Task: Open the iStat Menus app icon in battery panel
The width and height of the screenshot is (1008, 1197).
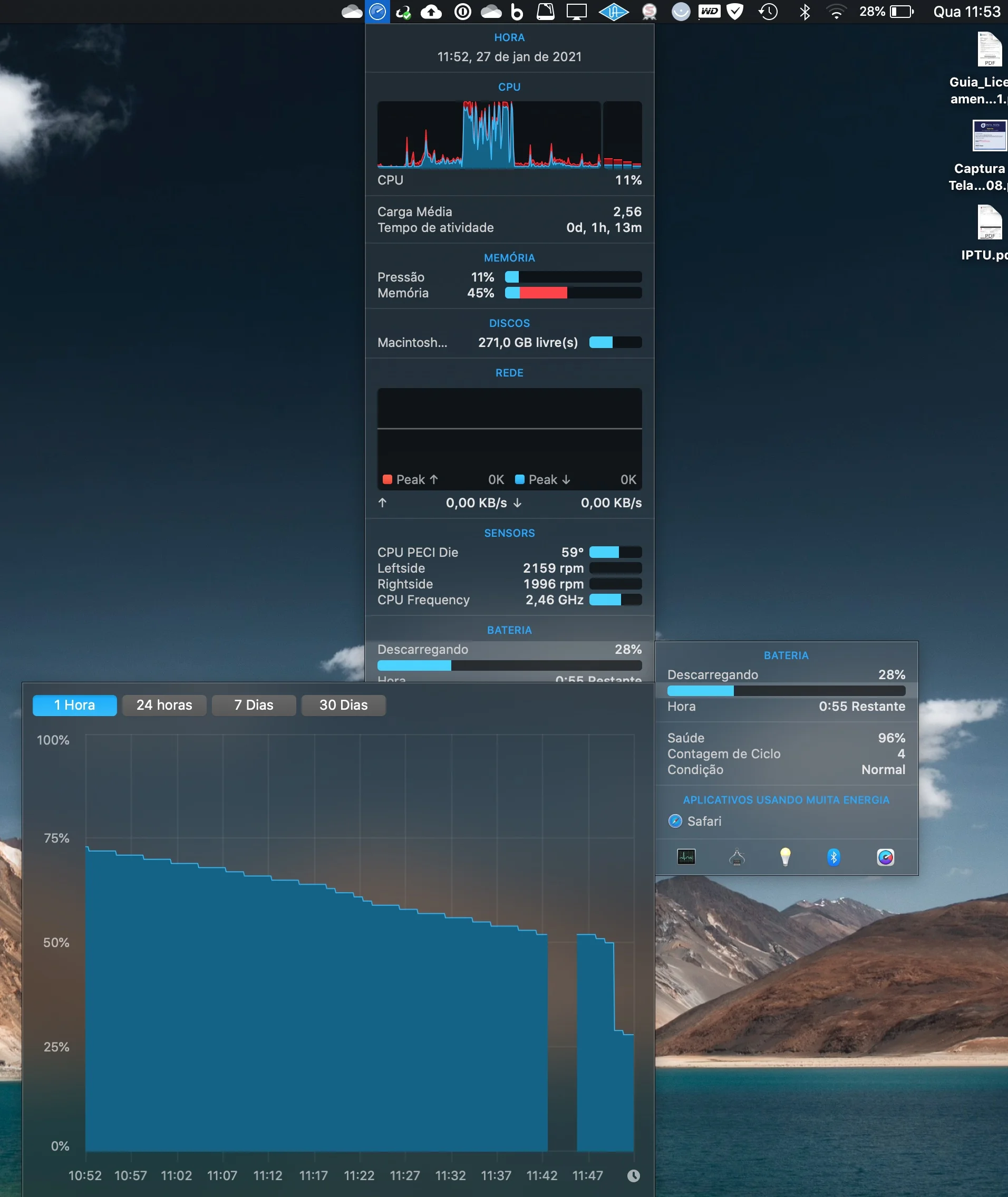Action: tap(885, 857)
